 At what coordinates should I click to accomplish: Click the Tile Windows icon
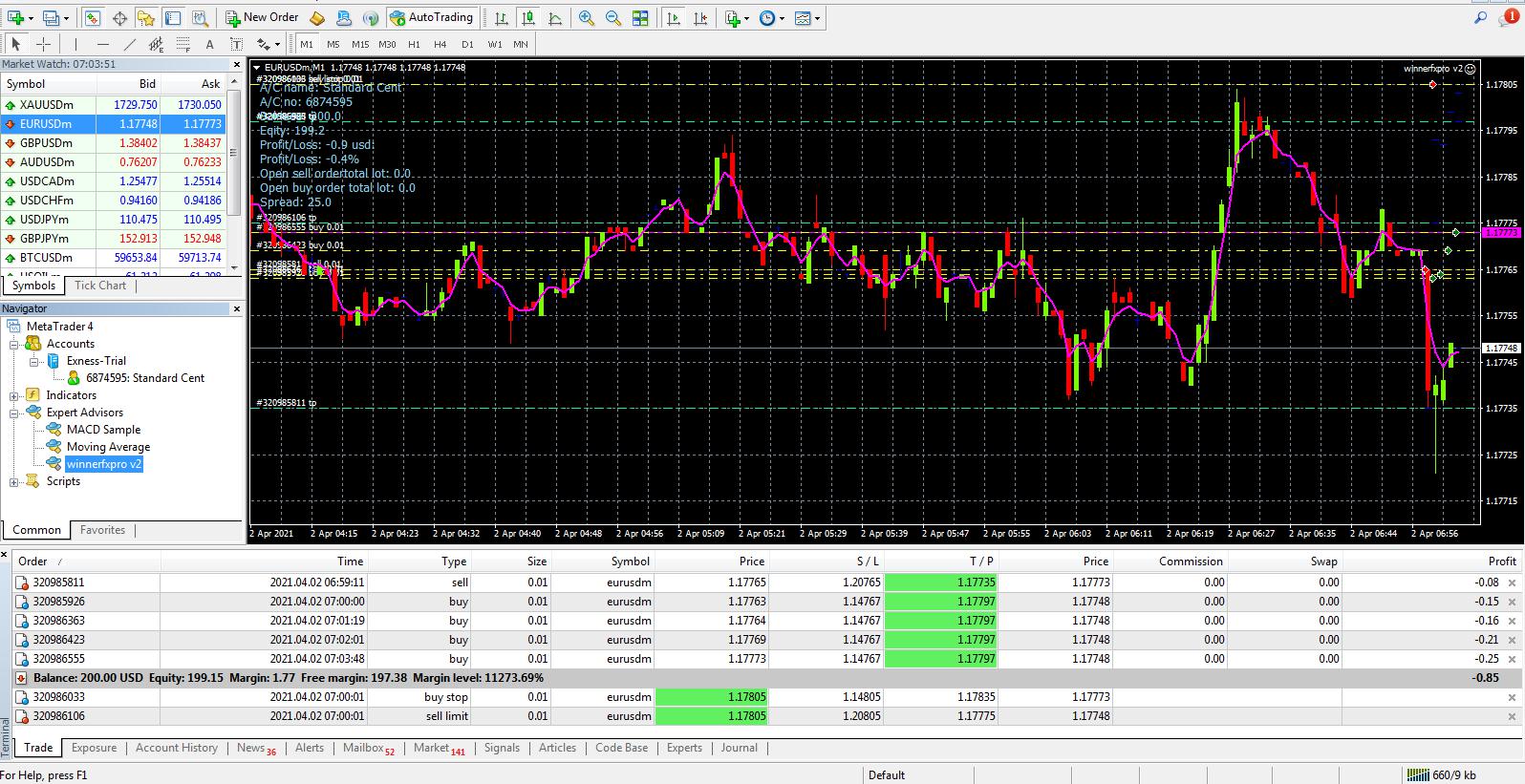pos(640,18)
